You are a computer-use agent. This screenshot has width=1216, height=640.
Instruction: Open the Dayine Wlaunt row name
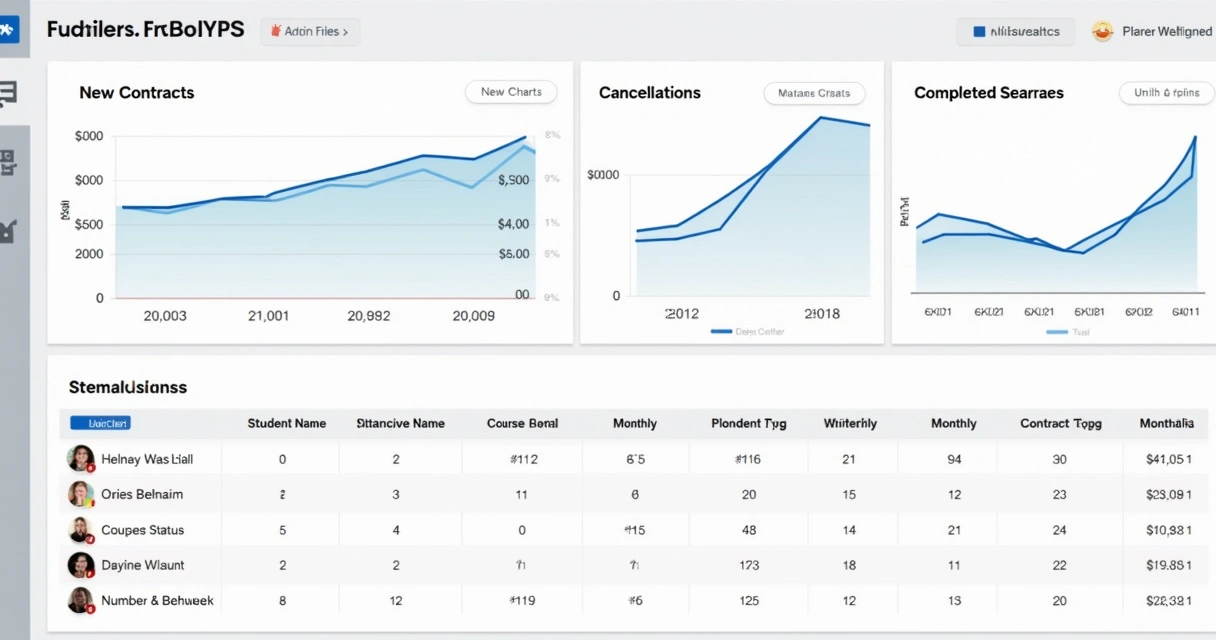click(143, 565)
